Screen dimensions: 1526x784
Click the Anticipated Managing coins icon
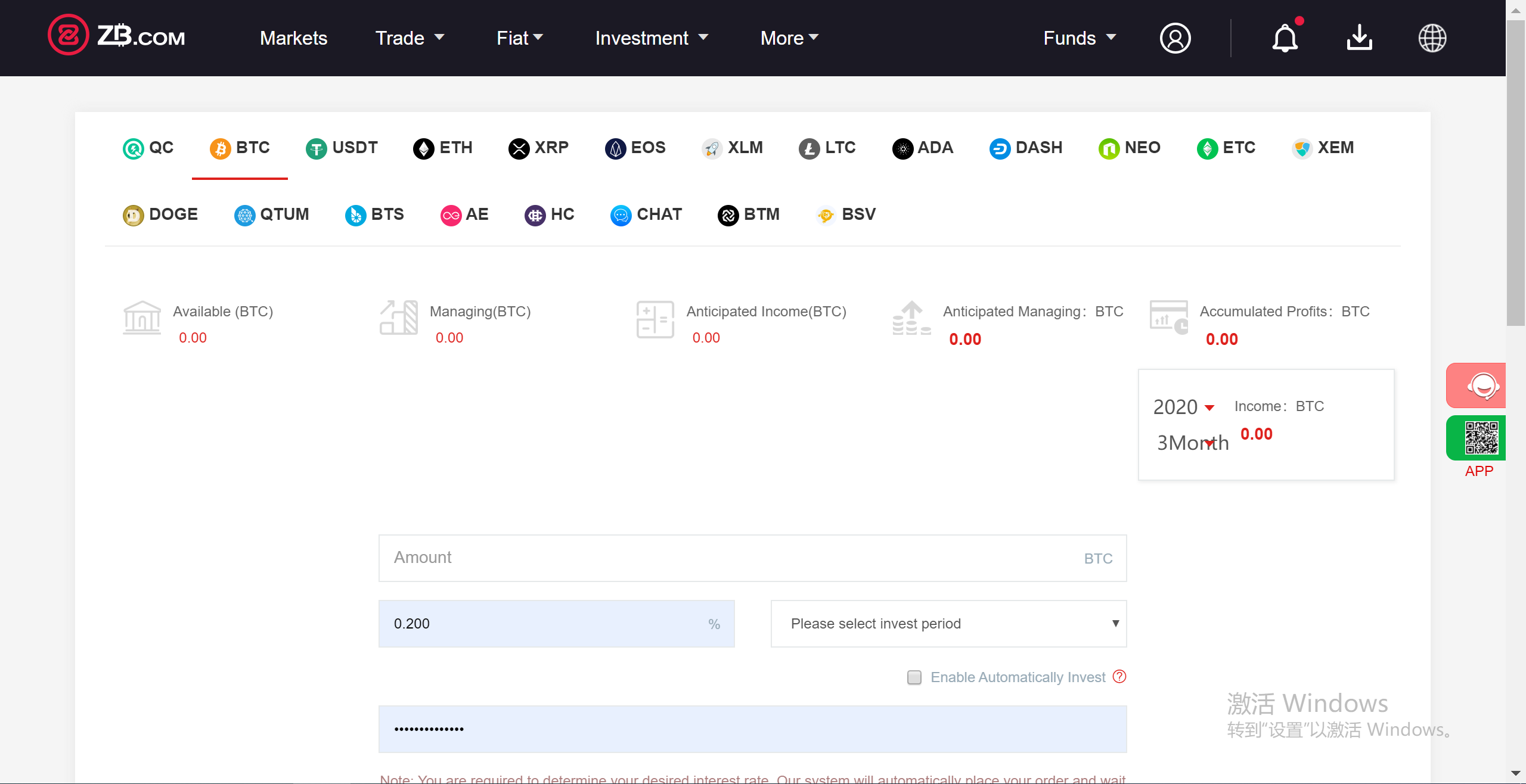(911, 318)
